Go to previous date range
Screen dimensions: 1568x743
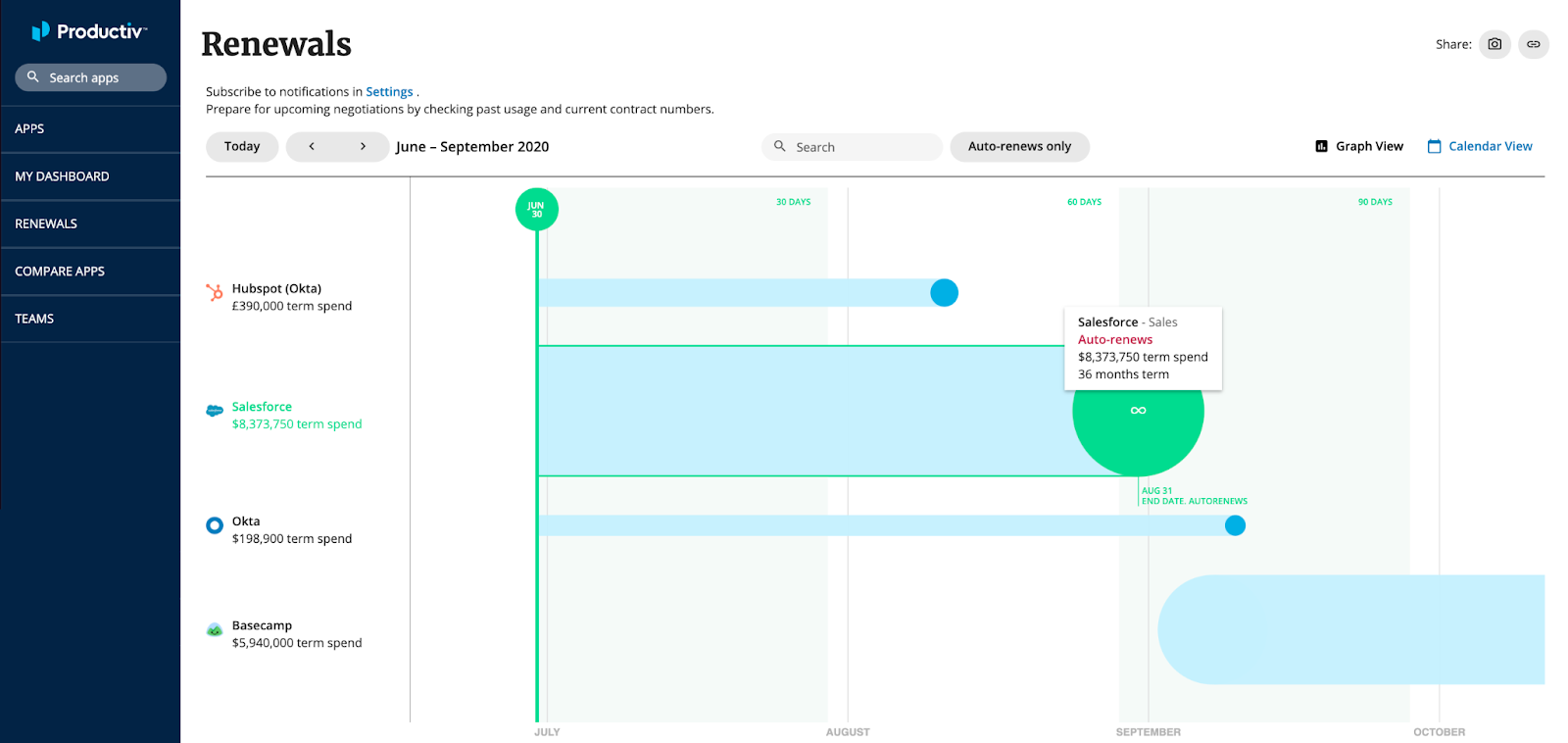click(x=312, y=147)
